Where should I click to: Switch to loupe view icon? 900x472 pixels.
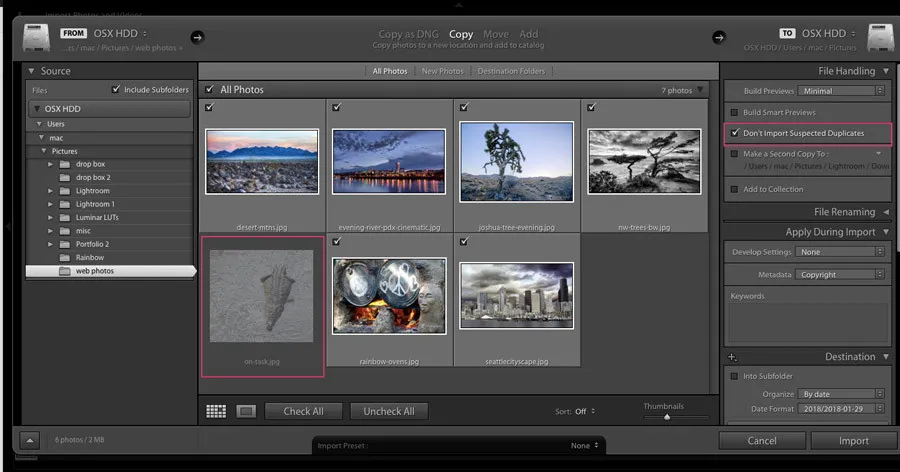point(244,411)
